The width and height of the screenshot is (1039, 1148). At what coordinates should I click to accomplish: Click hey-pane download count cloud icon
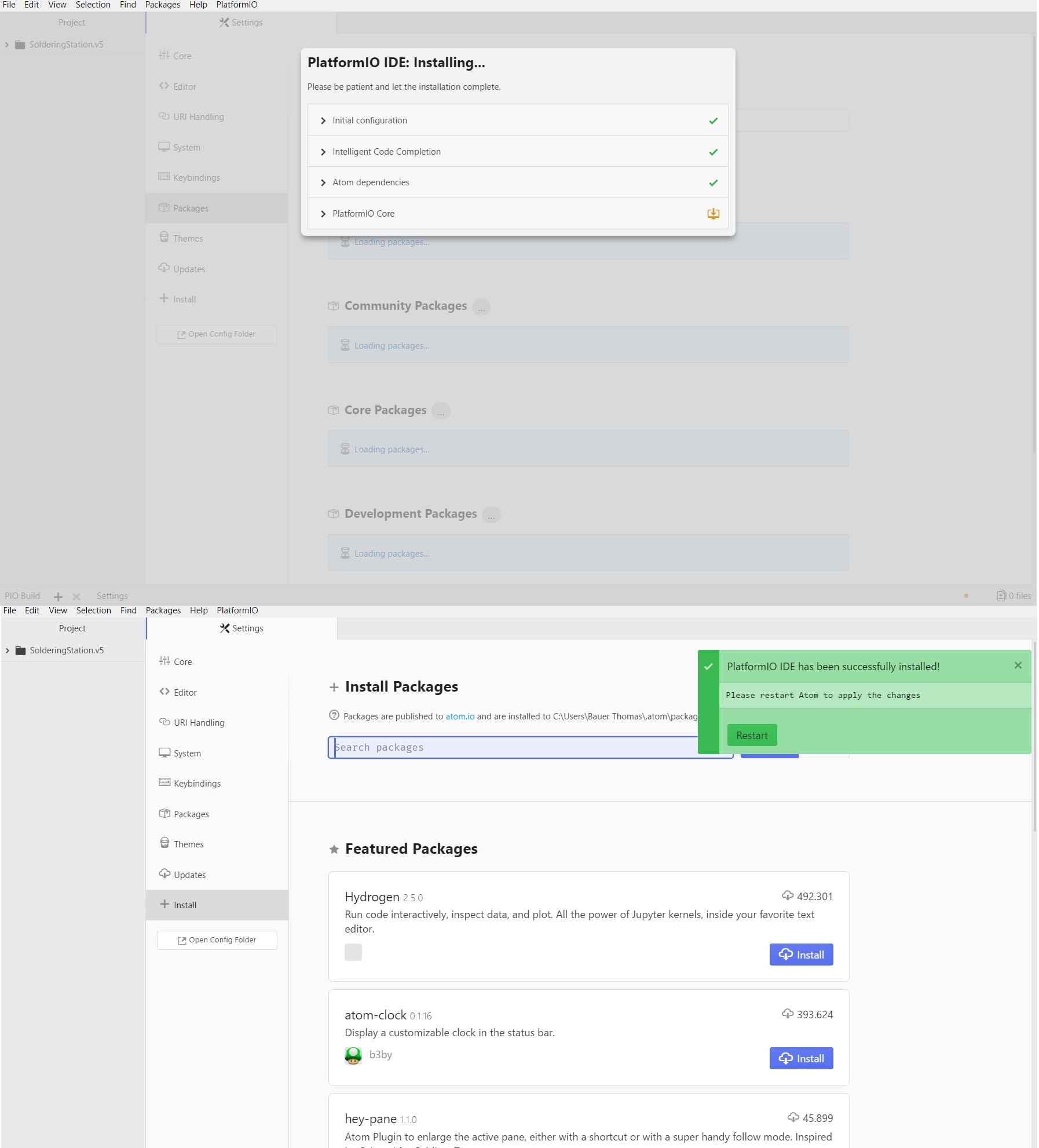point(793,1117)
